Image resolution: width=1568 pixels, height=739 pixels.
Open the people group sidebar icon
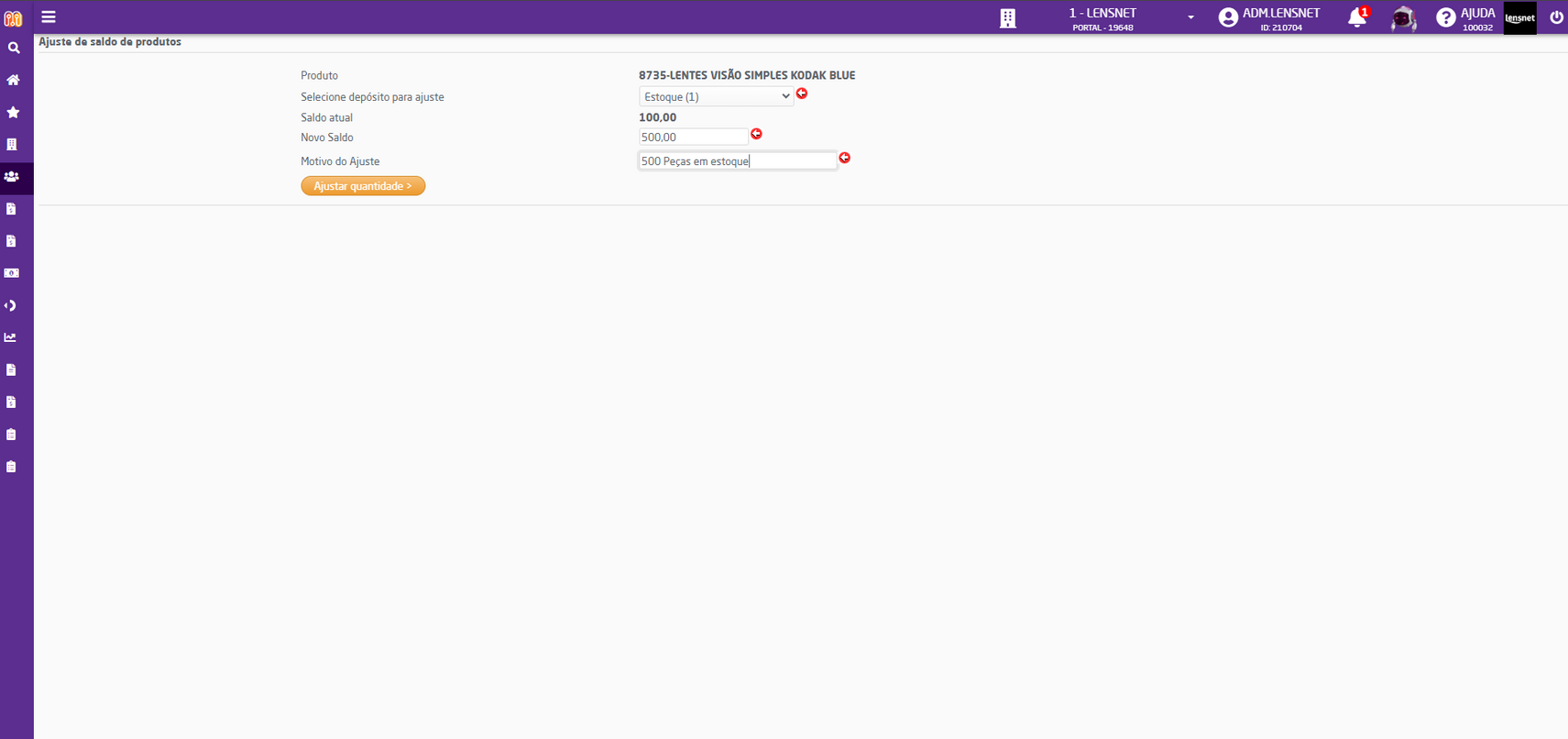tap(12, 176)
